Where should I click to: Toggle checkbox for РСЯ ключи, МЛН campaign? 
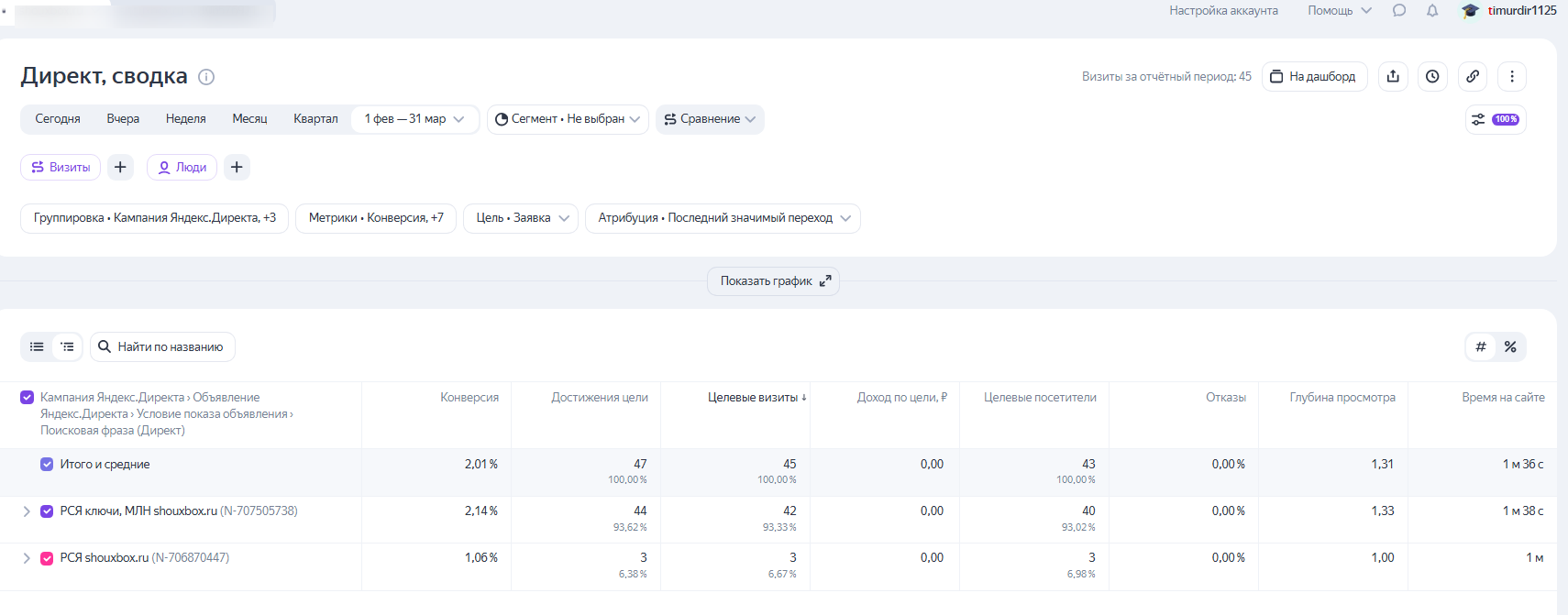pos(47,511)
